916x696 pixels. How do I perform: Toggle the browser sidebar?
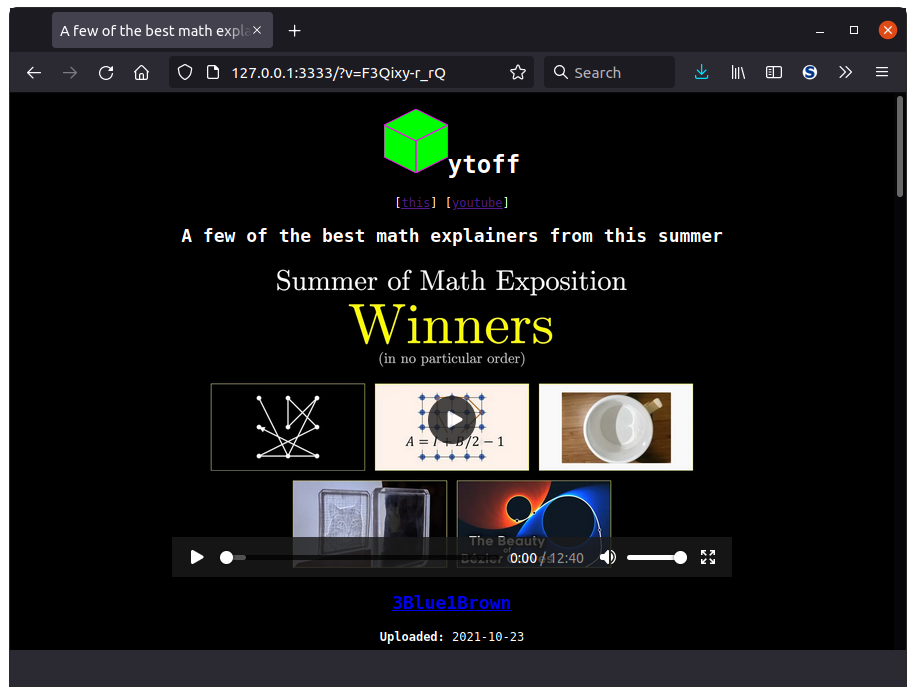[774, 72]
